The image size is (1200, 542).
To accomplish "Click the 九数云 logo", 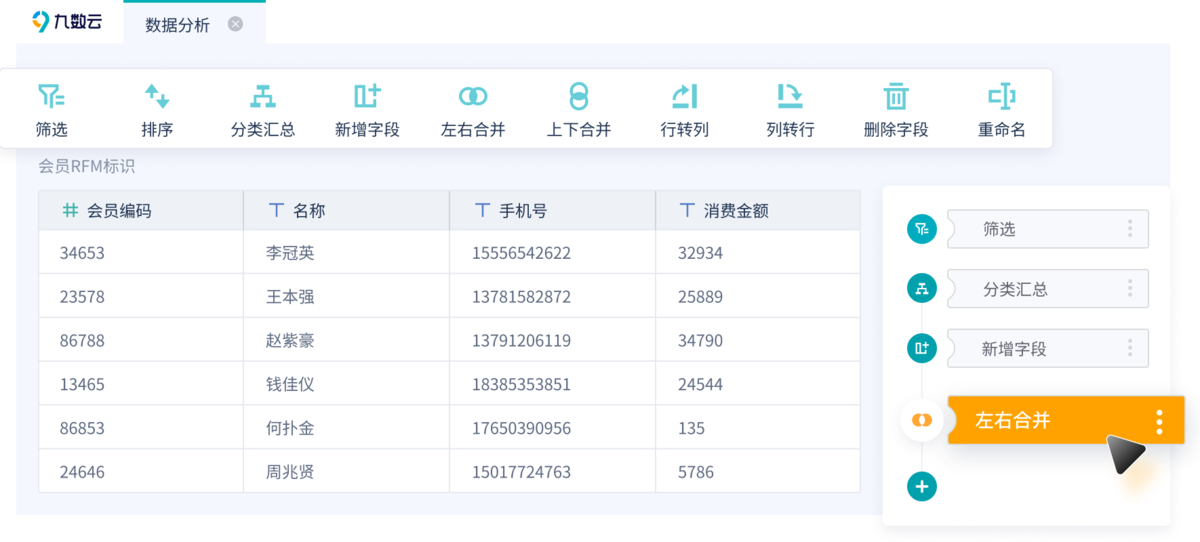I will pyautogui.click(x=67, y=21).
